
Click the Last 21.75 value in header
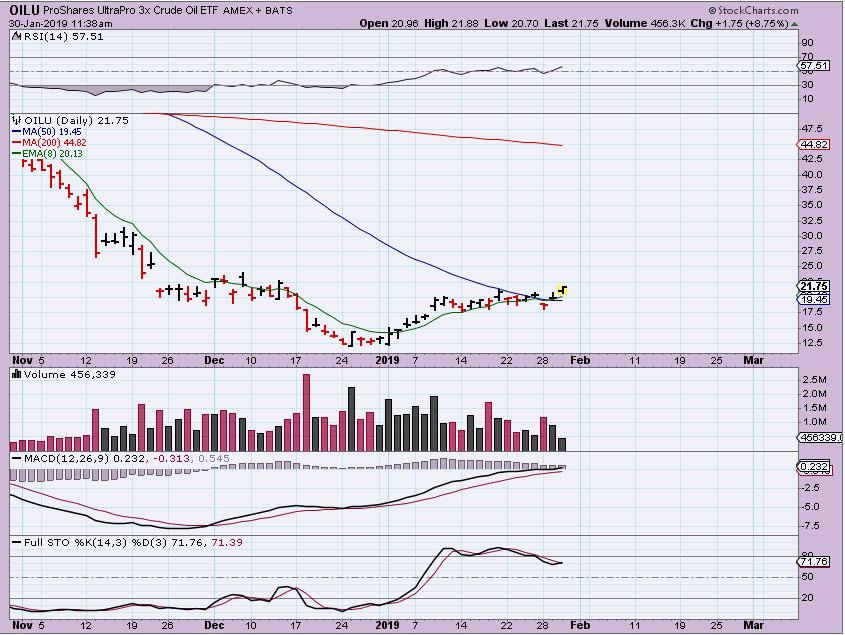coord(572,24)
